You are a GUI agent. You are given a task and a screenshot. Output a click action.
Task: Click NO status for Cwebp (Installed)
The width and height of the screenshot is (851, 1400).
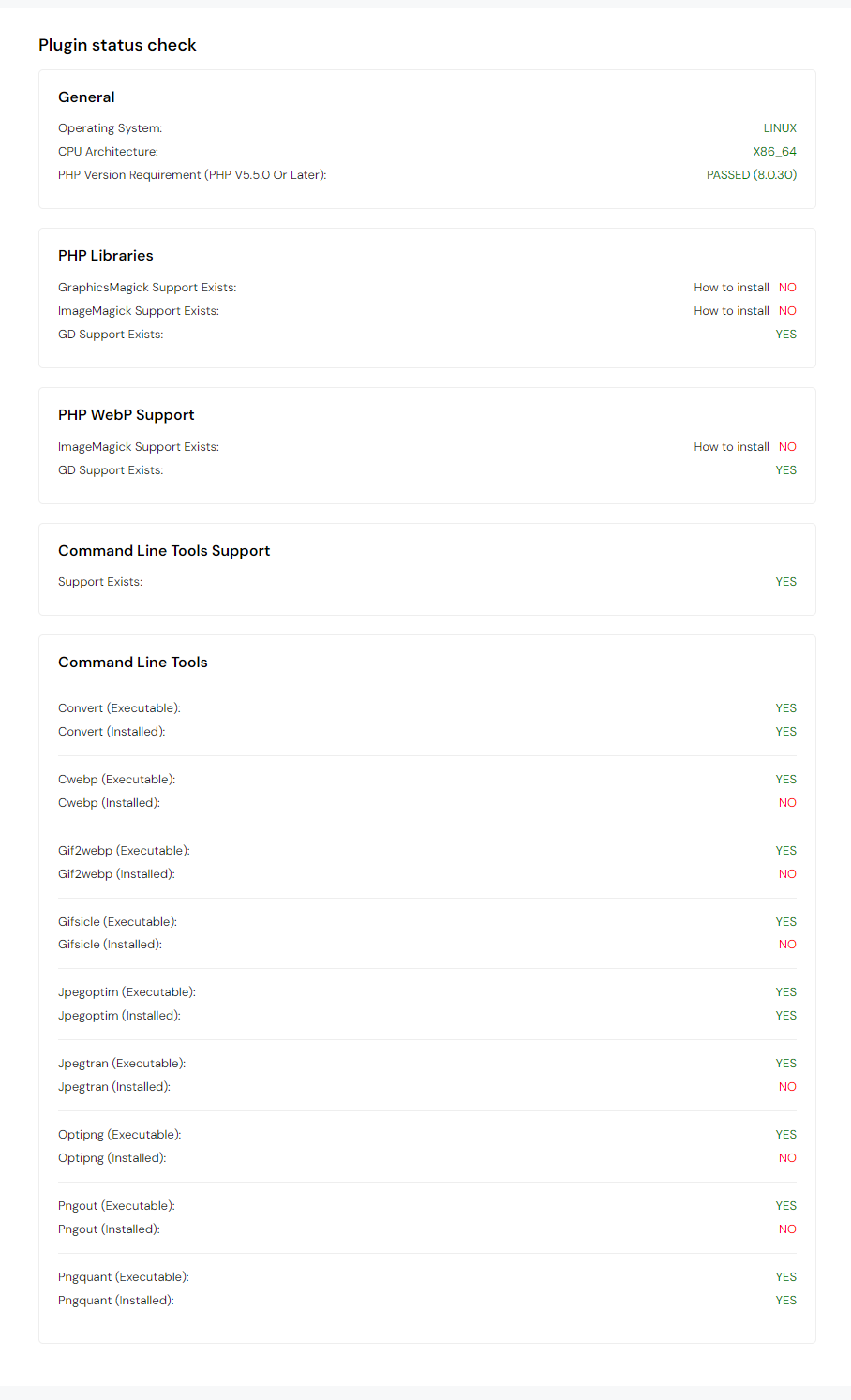(x=787, y=803)
